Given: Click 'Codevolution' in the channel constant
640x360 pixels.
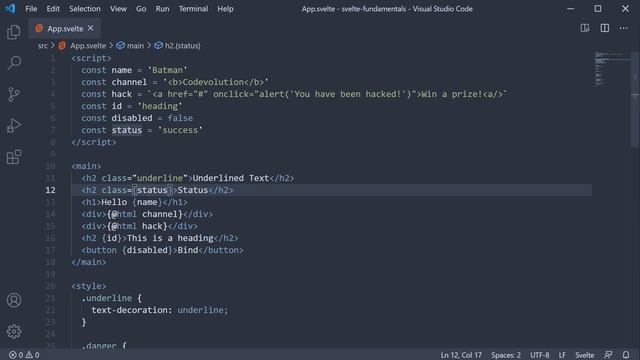Looking at the screenshot, I should coord(213,82).
